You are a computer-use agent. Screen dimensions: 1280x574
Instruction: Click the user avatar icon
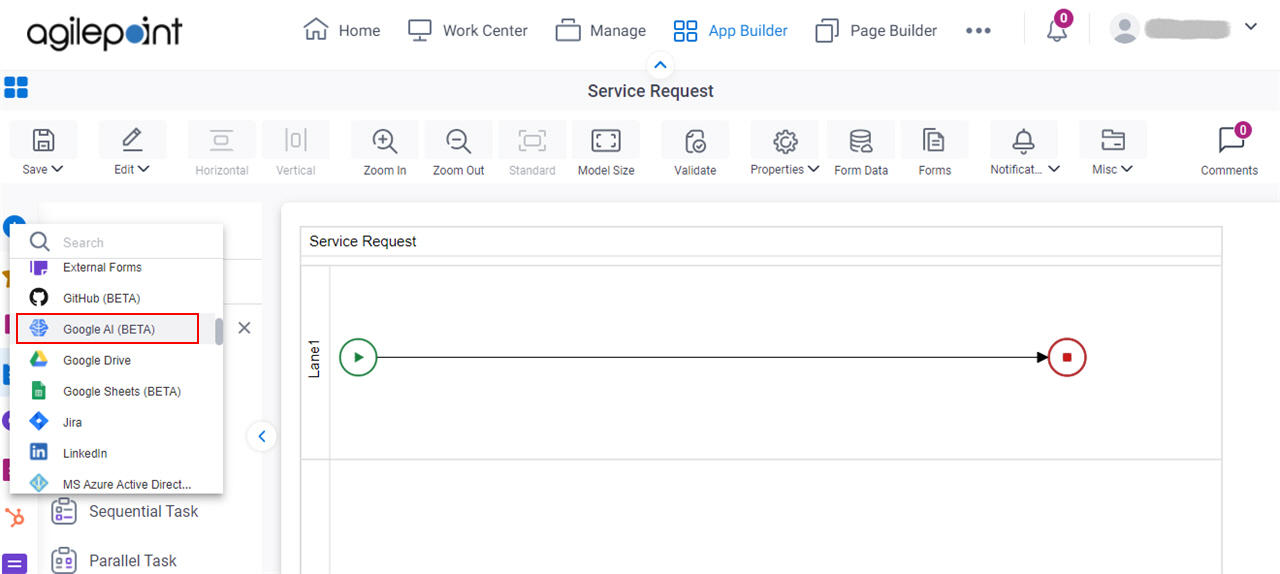coord(1125,29)
